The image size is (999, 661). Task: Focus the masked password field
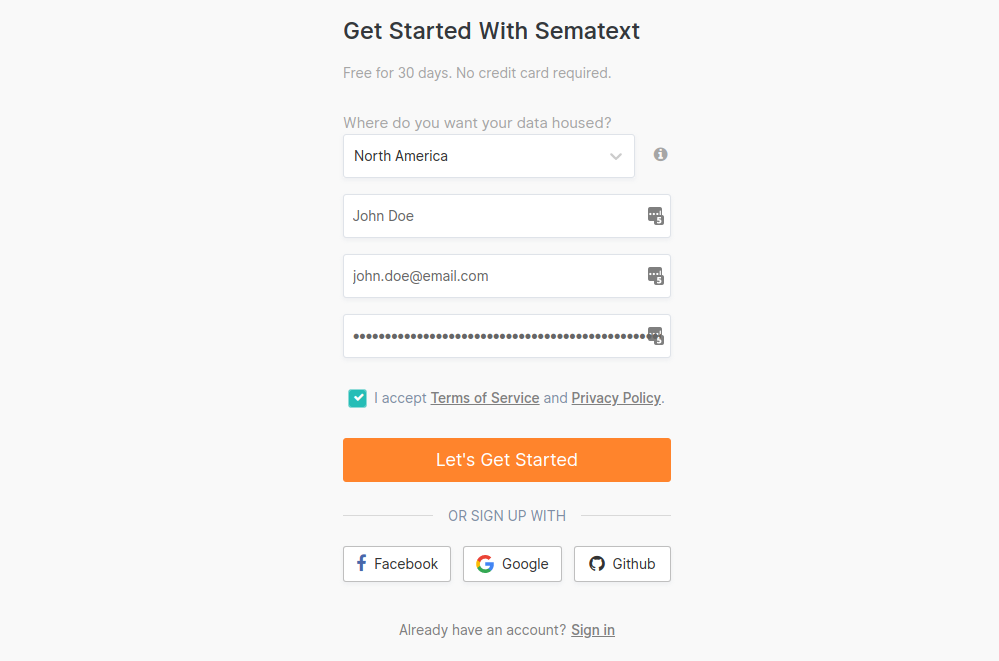[507, 336]
